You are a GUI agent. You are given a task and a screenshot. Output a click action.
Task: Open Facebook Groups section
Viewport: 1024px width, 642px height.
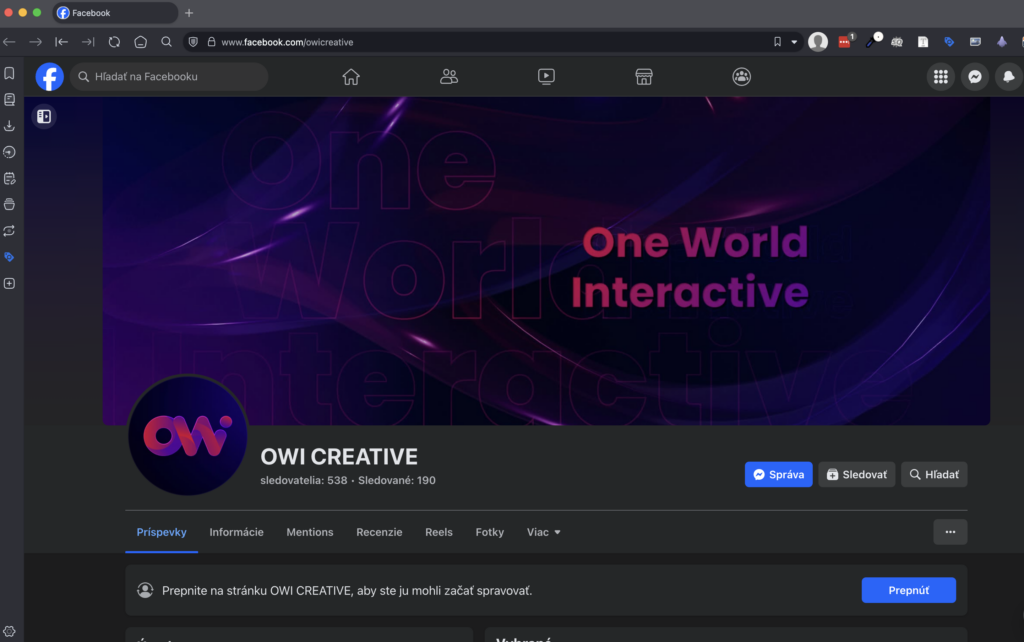pos(741,76)
